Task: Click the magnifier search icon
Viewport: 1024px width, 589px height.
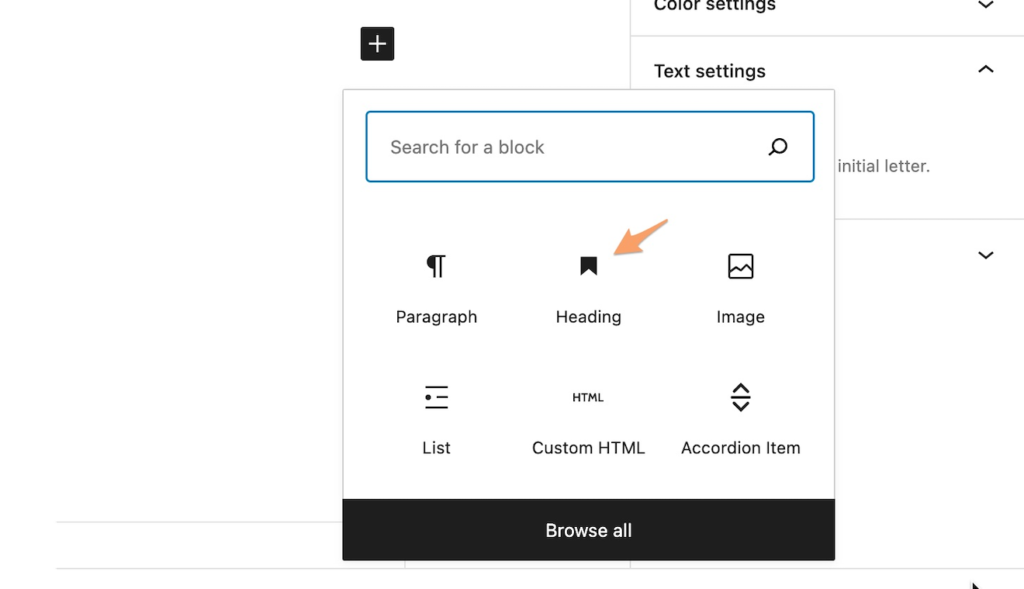Action: tap(778, 147)
